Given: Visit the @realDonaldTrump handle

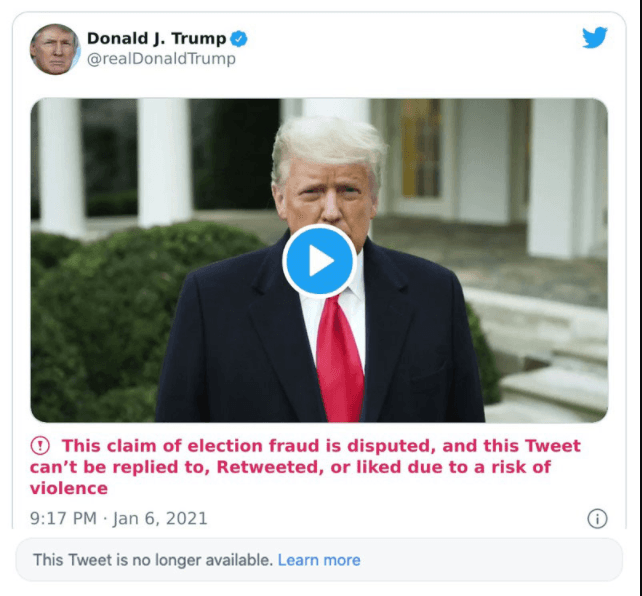Looking at the screenshot, I should pos(161,59).
